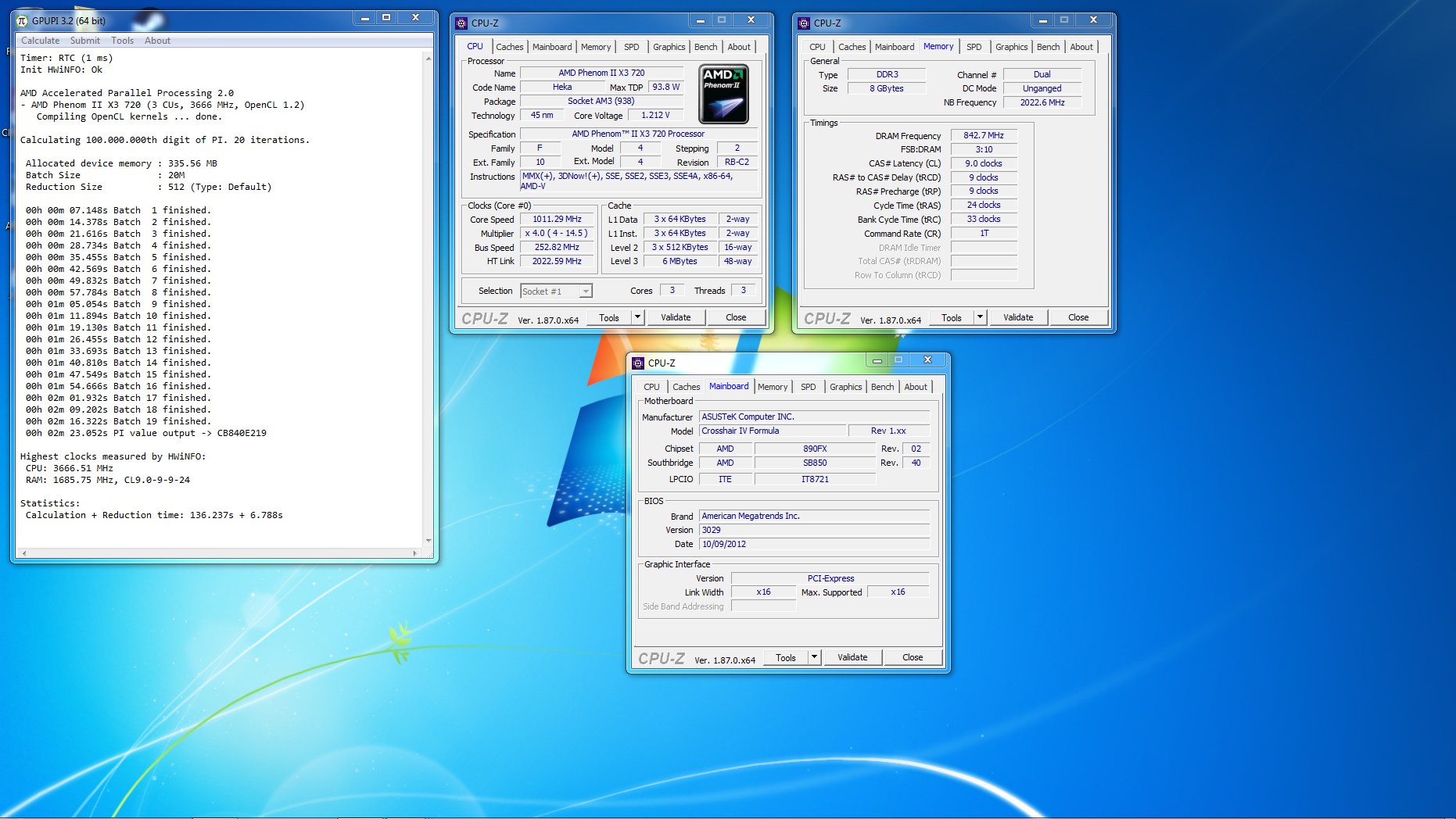
Task: Open the Tools menu in GPUPI
Action: tap(122, 41)
